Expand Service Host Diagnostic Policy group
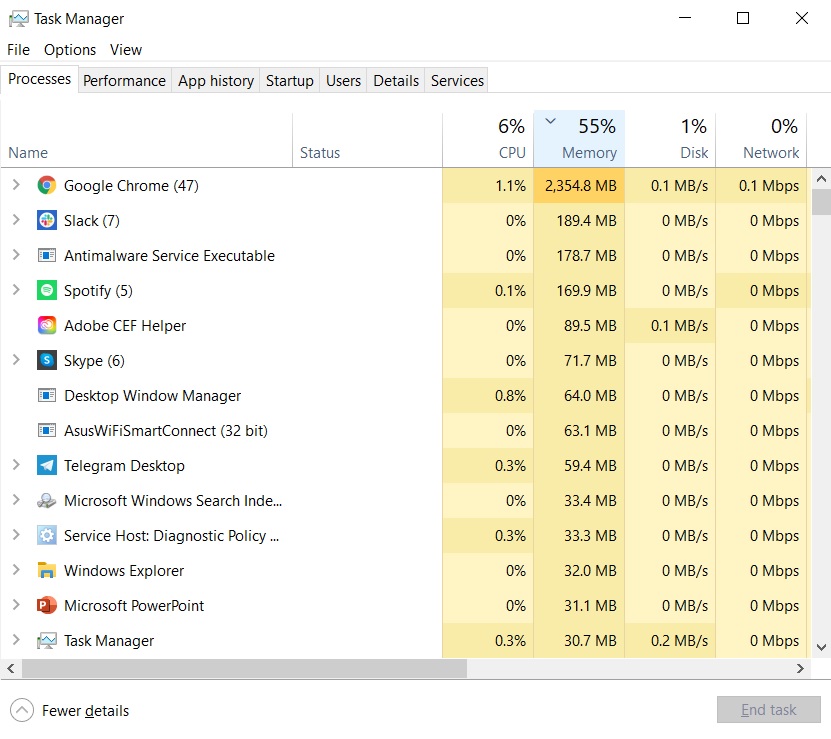Image resolution: width=831 pixels, height=739 pixels. pos(16,535)
